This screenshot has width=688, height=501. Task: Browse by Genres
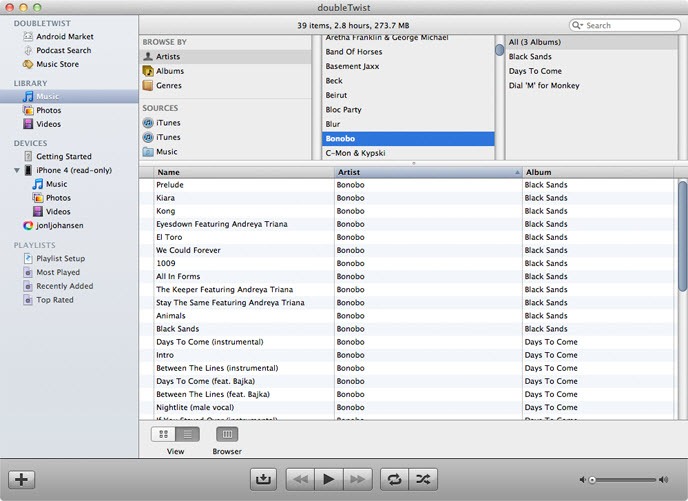[x=168, y=85]
